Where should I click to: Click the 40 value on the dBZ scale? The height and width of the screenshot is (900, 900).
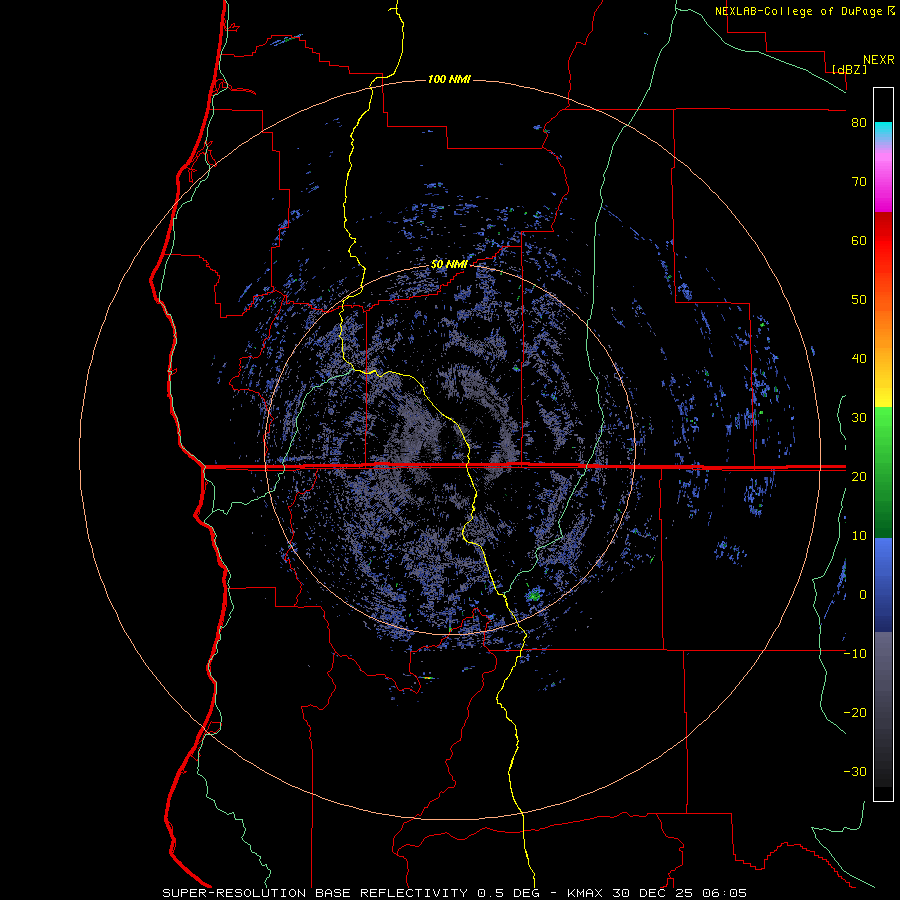[x=859, y=359]
